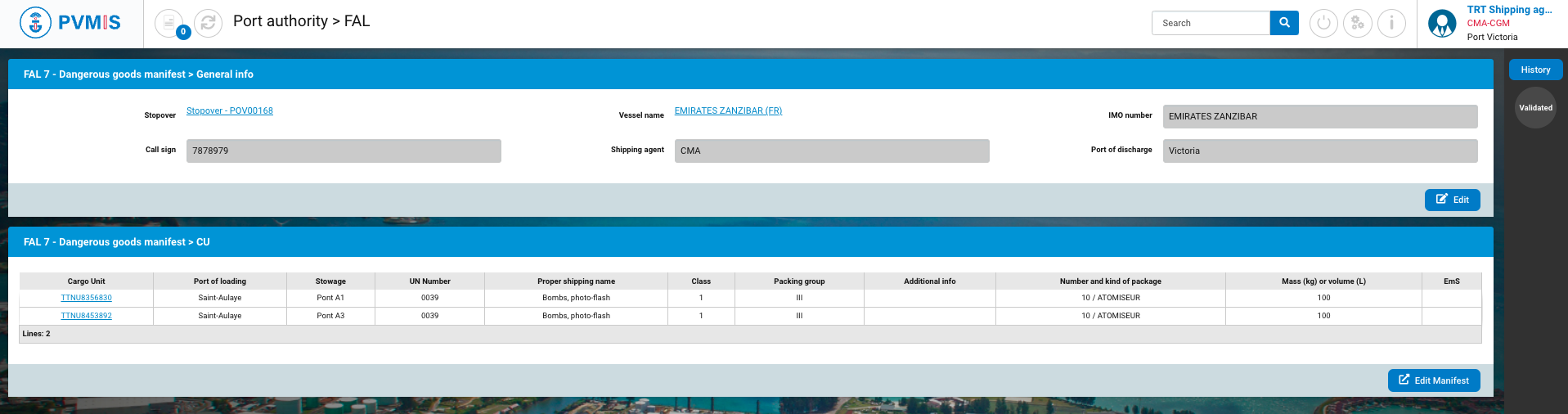Click the power logout icon
The image size is (1568, 414).
1323,23
